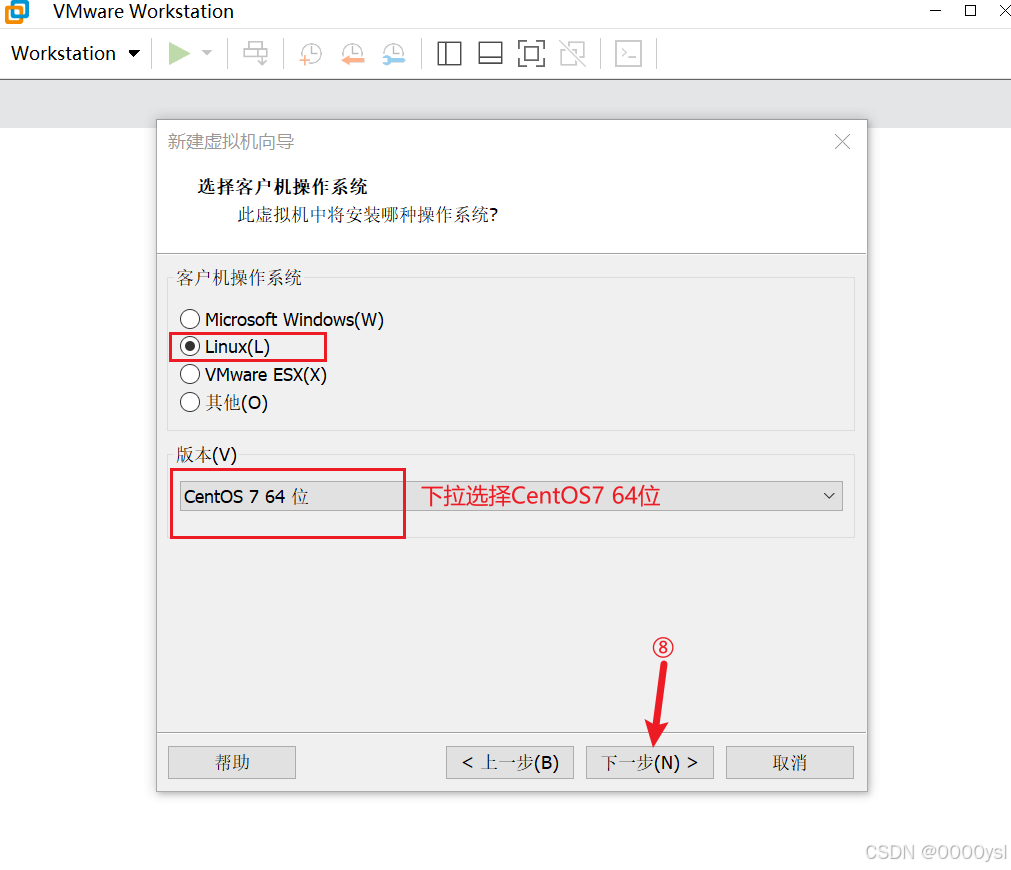Maximize the VMware Workstation window

(x=970, y=10)
